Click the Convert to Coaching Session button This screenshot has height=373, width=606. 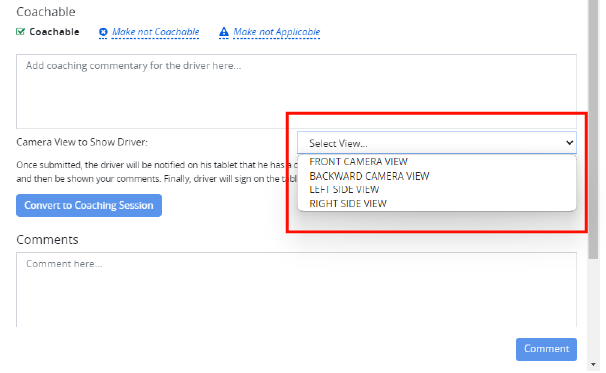point(89,205)
